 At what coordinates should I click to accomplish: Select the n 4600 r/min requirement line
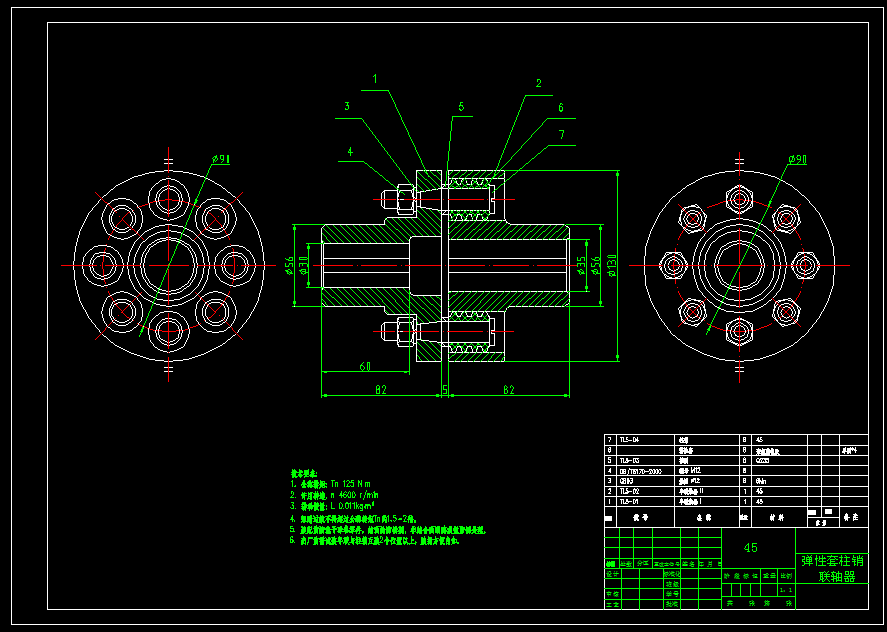tap(334, 495)
